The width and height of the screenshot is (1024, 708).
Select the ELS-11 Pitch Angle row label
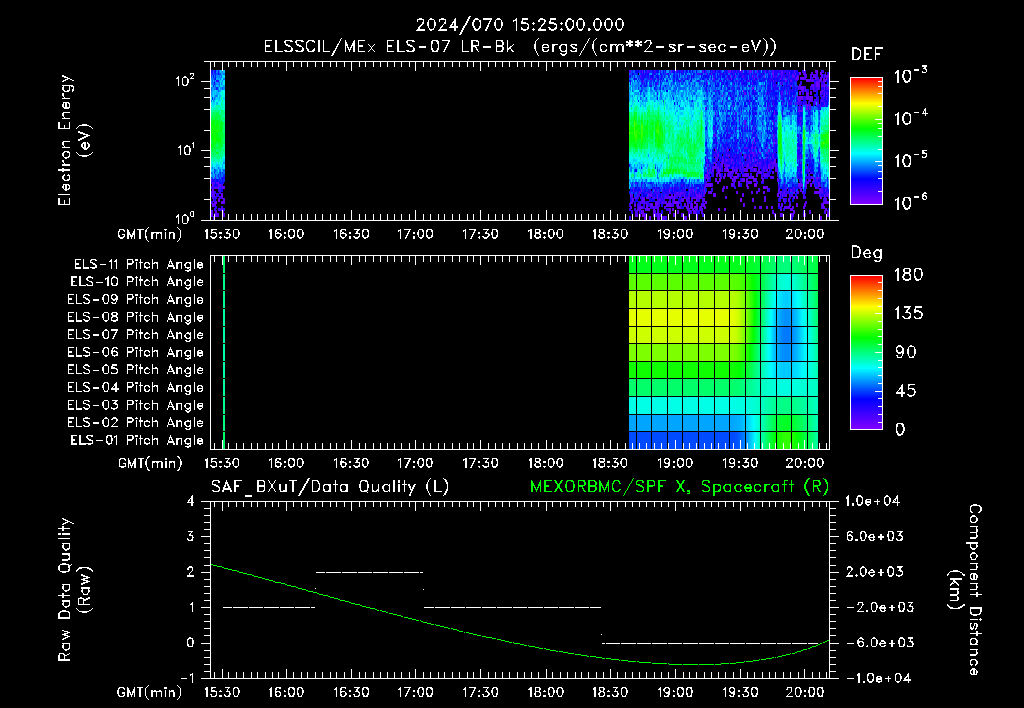point(138,265)
